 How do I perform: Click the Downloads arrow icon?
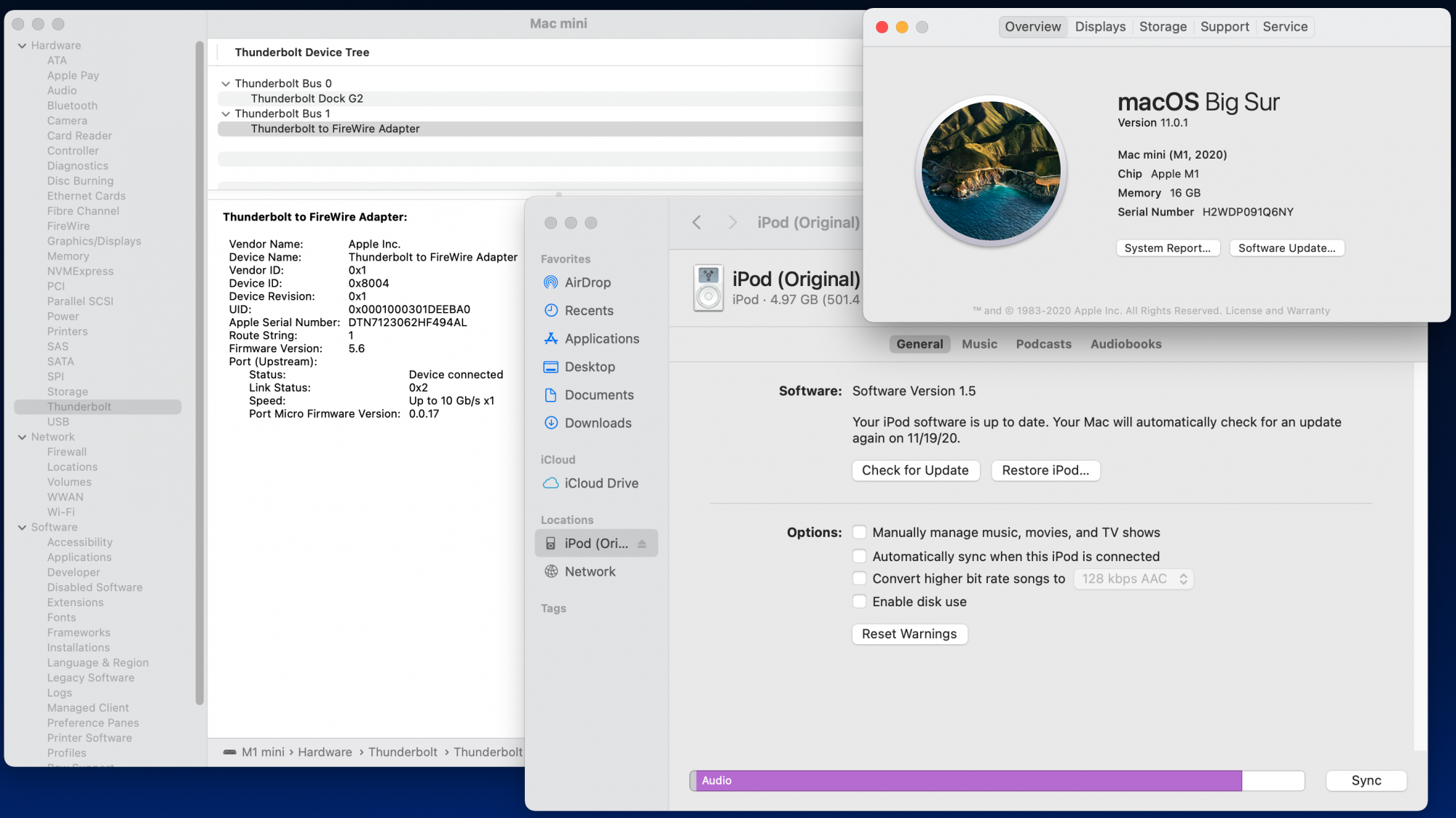[551, 423]
